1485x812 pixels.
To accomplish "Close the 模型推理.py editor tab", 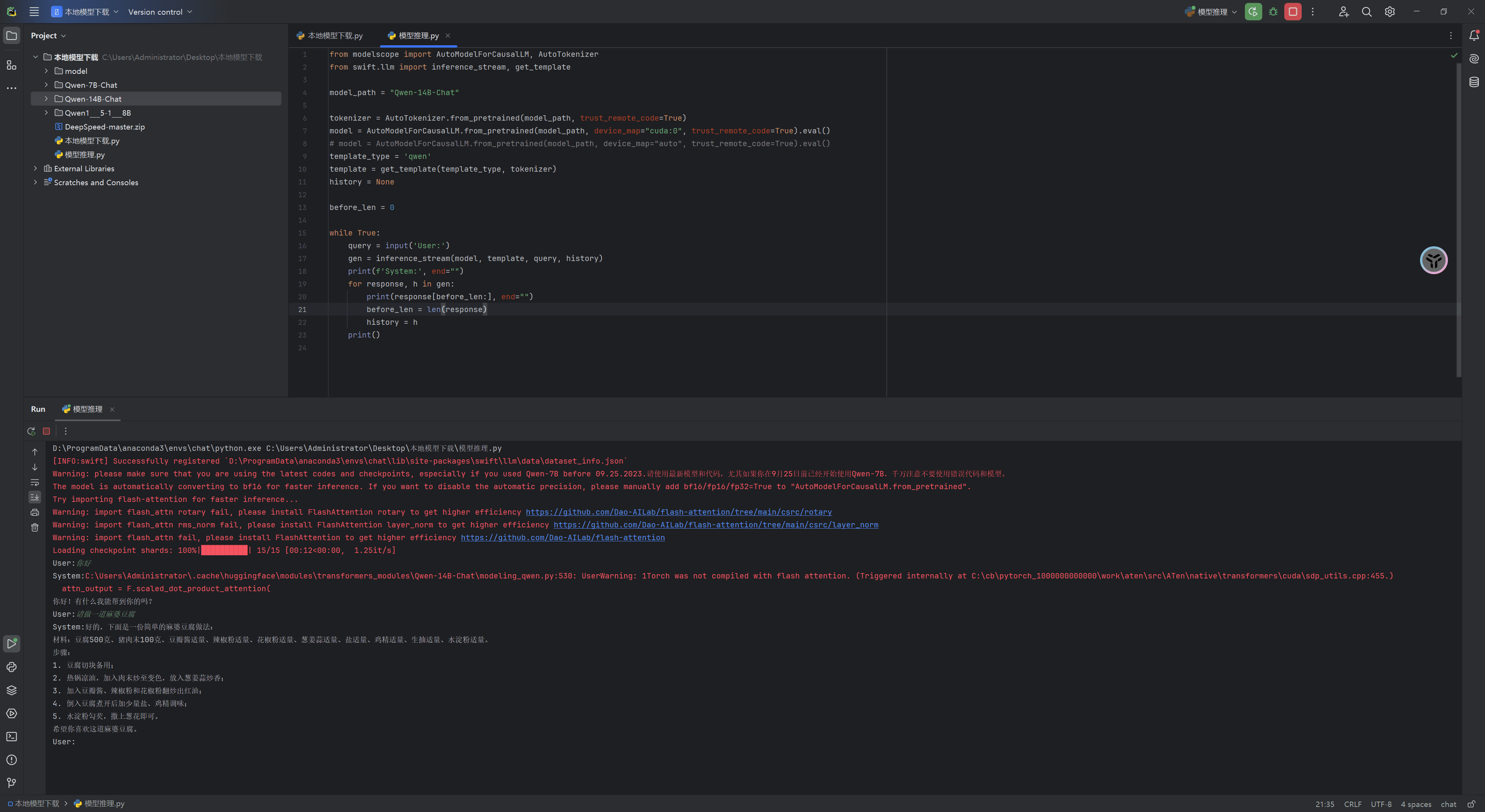I will [448, 36].
